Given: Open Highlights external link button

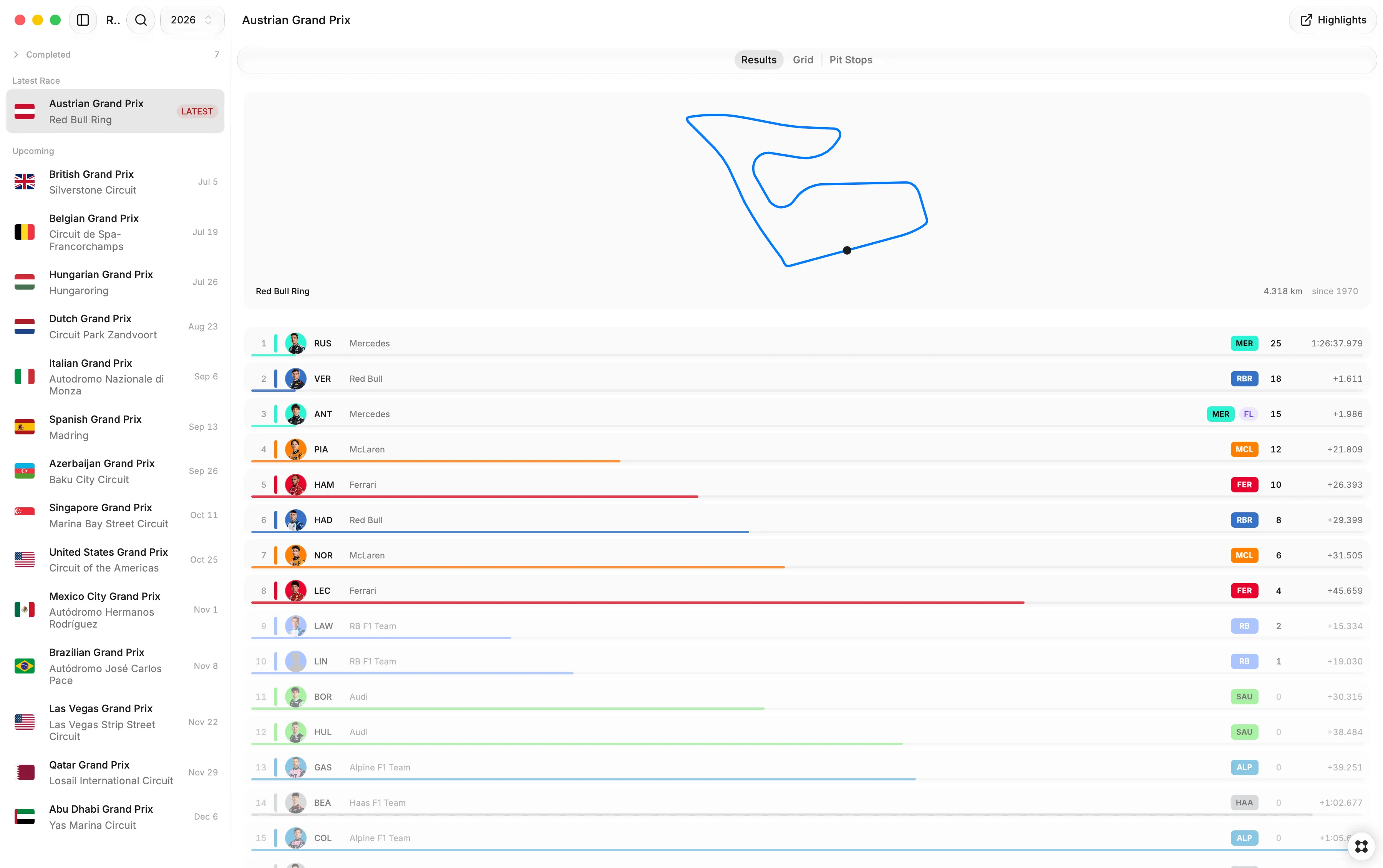Looking at the screenshot, I should (1332, 20).
